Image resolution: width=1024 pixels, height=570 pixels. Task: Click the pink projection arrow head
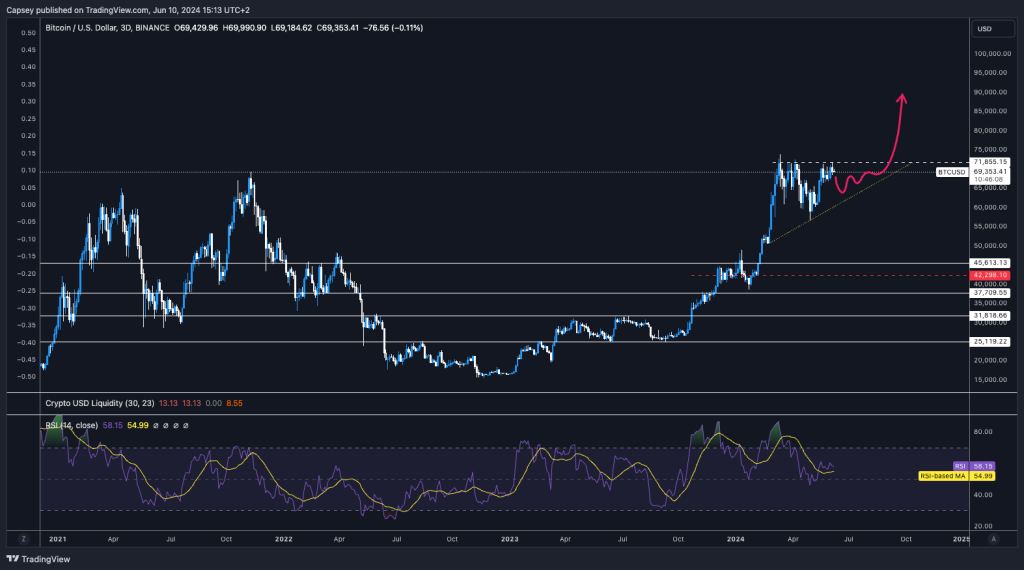pyautogui.click(x=901, y=98)
